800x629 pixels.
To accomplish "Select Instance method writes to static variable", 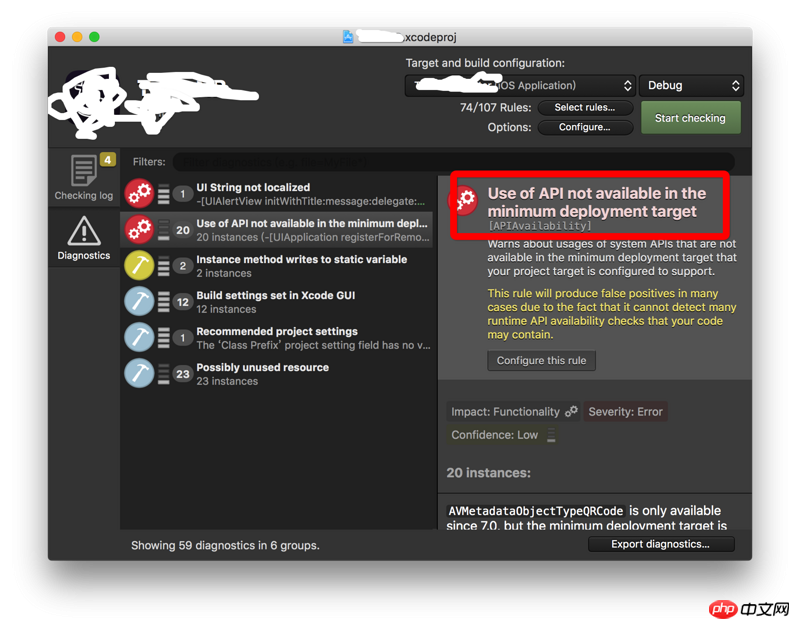I will 277,266.
